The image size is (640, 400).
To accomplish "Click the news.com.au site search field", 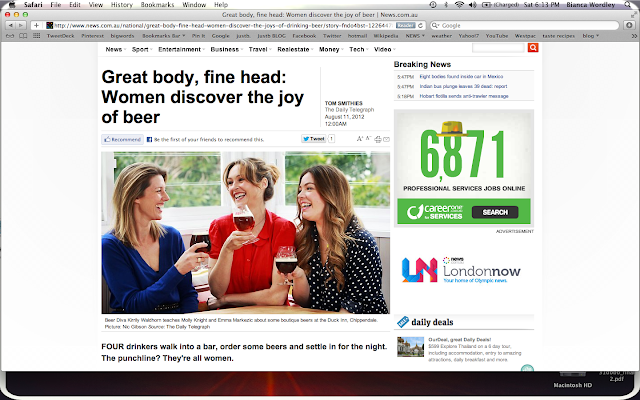I will pyautogui.click(x=498, y=48).
